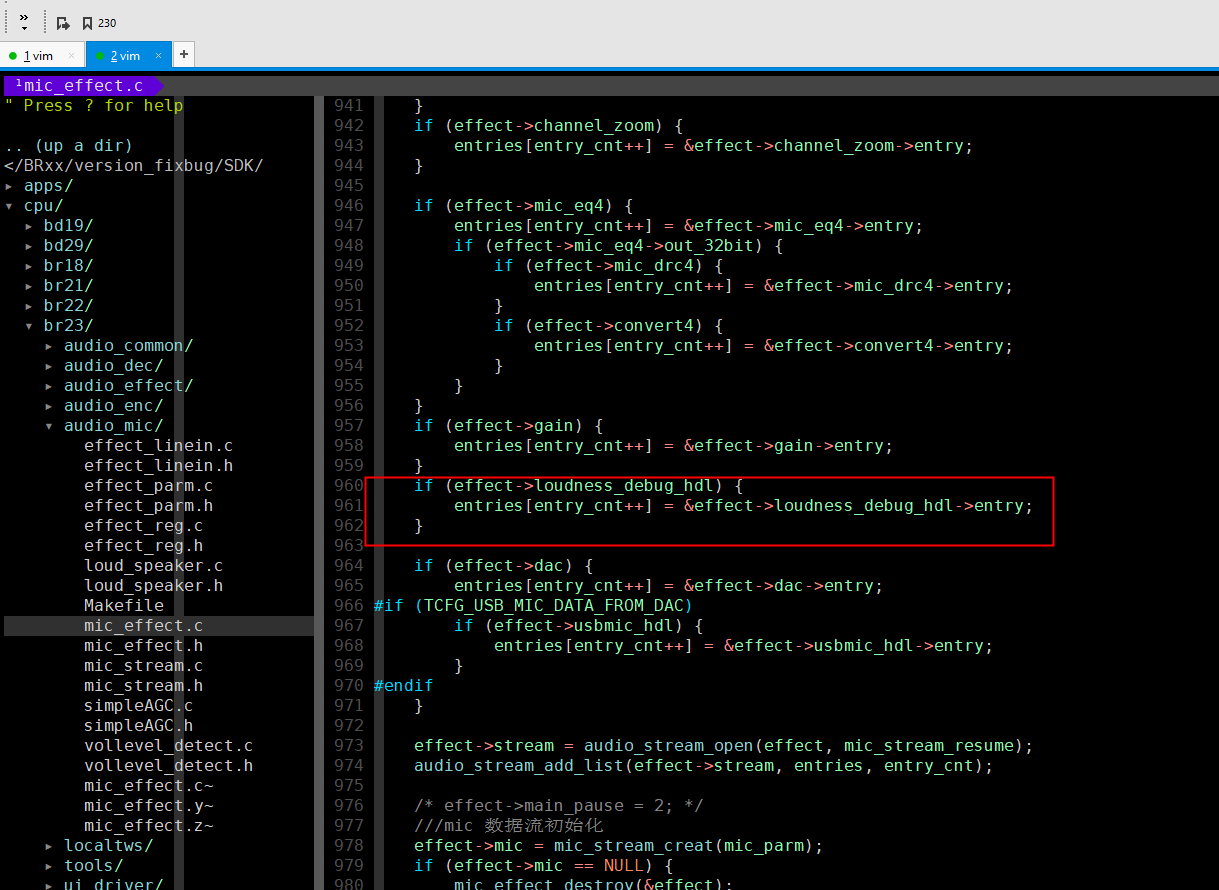This screenshot has height=890, width=1219.
Task: Select highlighted mic_effect.c in tree
Action: (x=143, y=626)
